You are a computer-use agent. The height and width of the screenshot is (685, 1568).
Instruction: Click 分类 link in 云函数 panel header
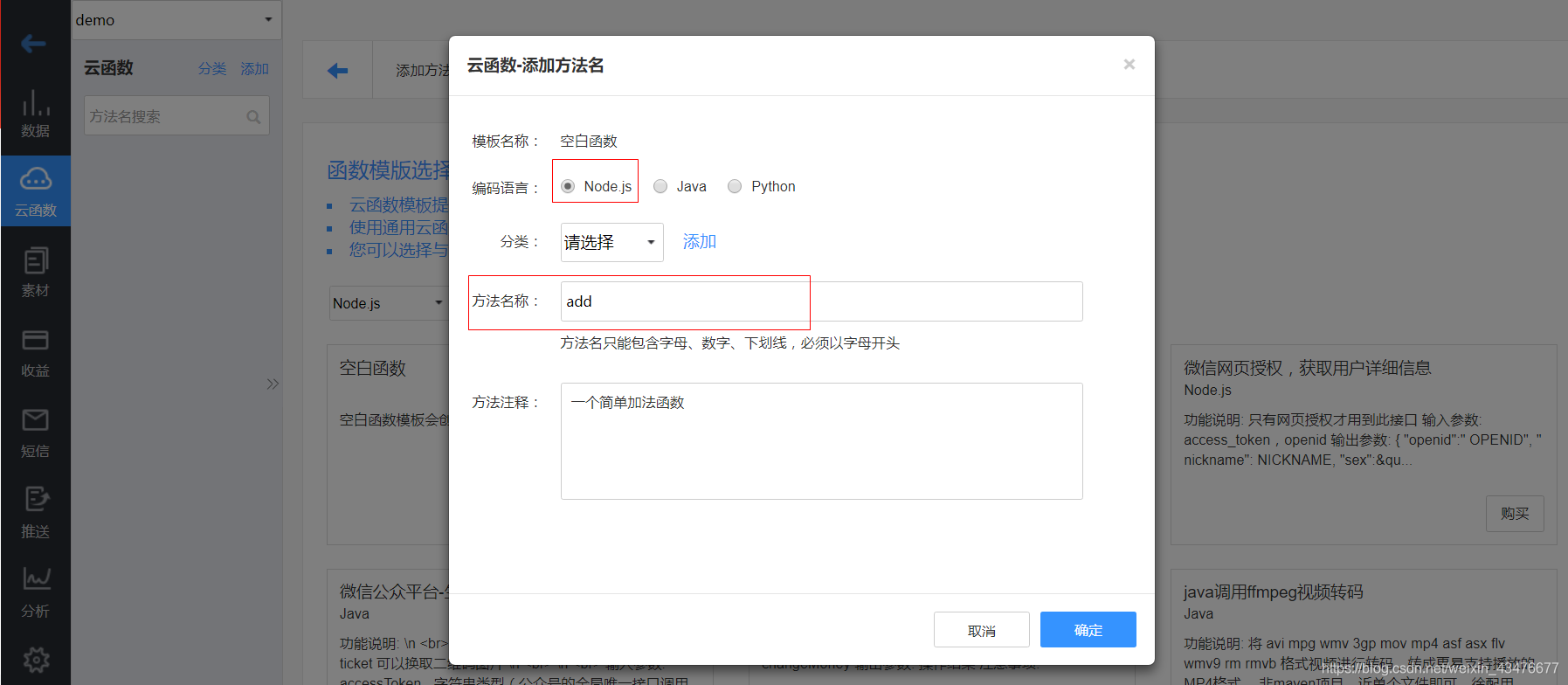(212, 68)
